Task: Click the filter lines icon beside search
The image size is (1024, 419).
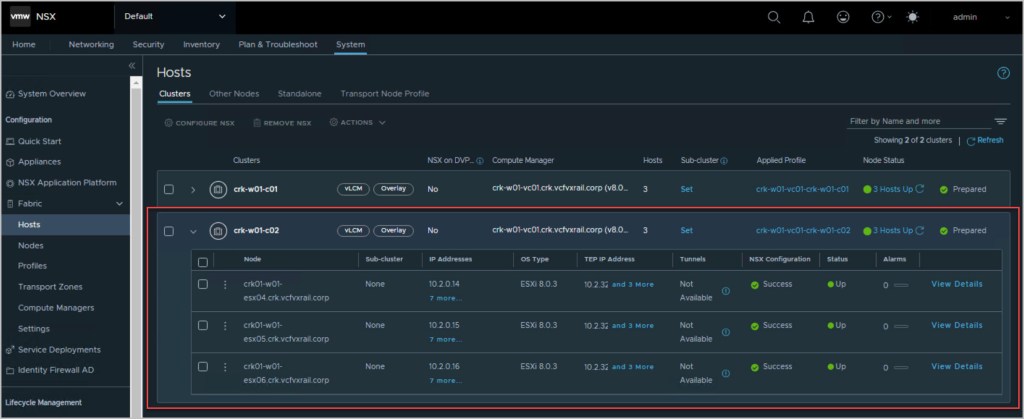Action: click(x=1000, y=121)
